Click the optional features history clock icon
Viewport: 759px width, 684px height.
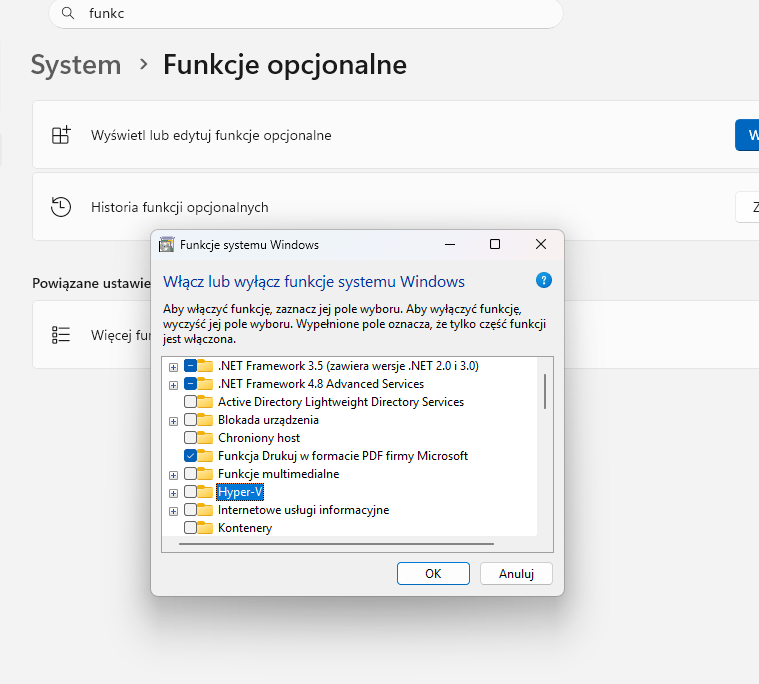(x=61, y=207)
